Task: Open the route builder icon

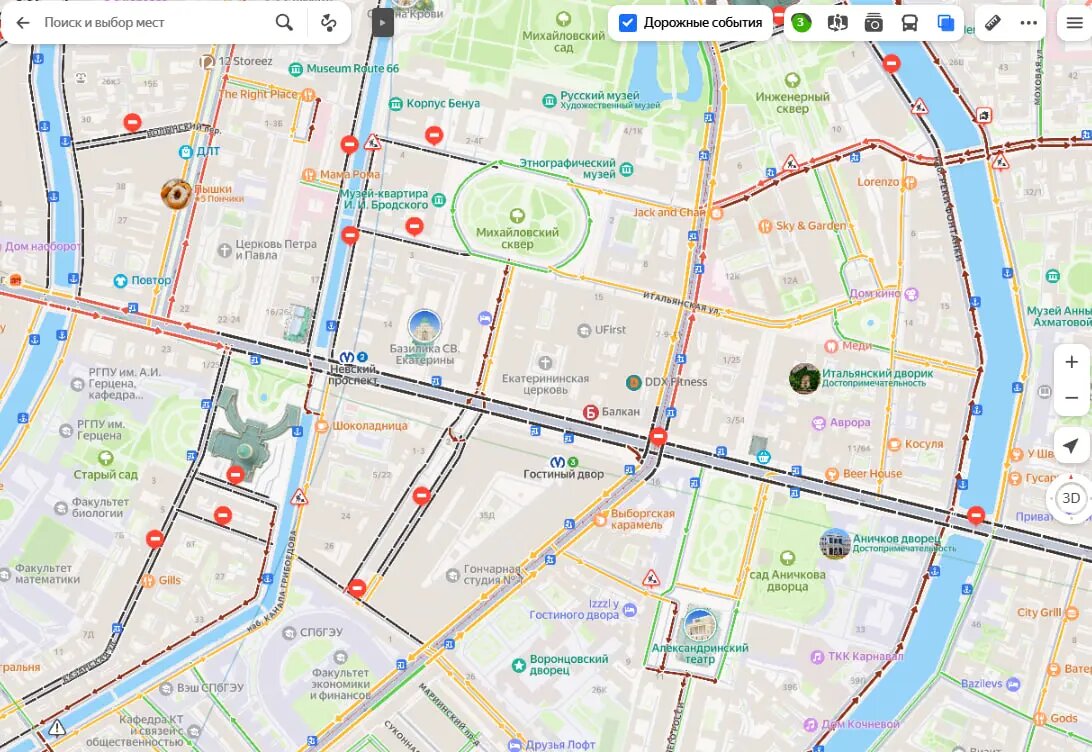Action: pyautogui.click(x=329, y=22)
